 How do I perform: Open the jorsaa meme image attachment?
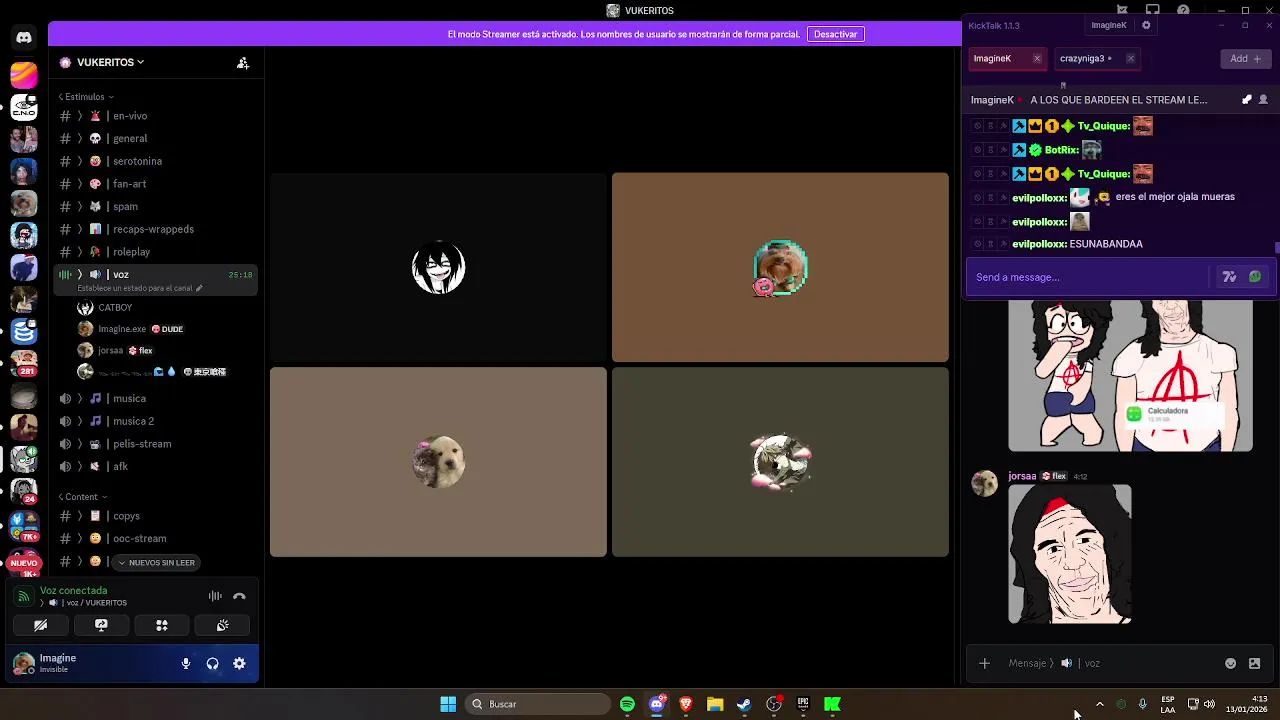pyautogui.click(x=1070, y=555)
